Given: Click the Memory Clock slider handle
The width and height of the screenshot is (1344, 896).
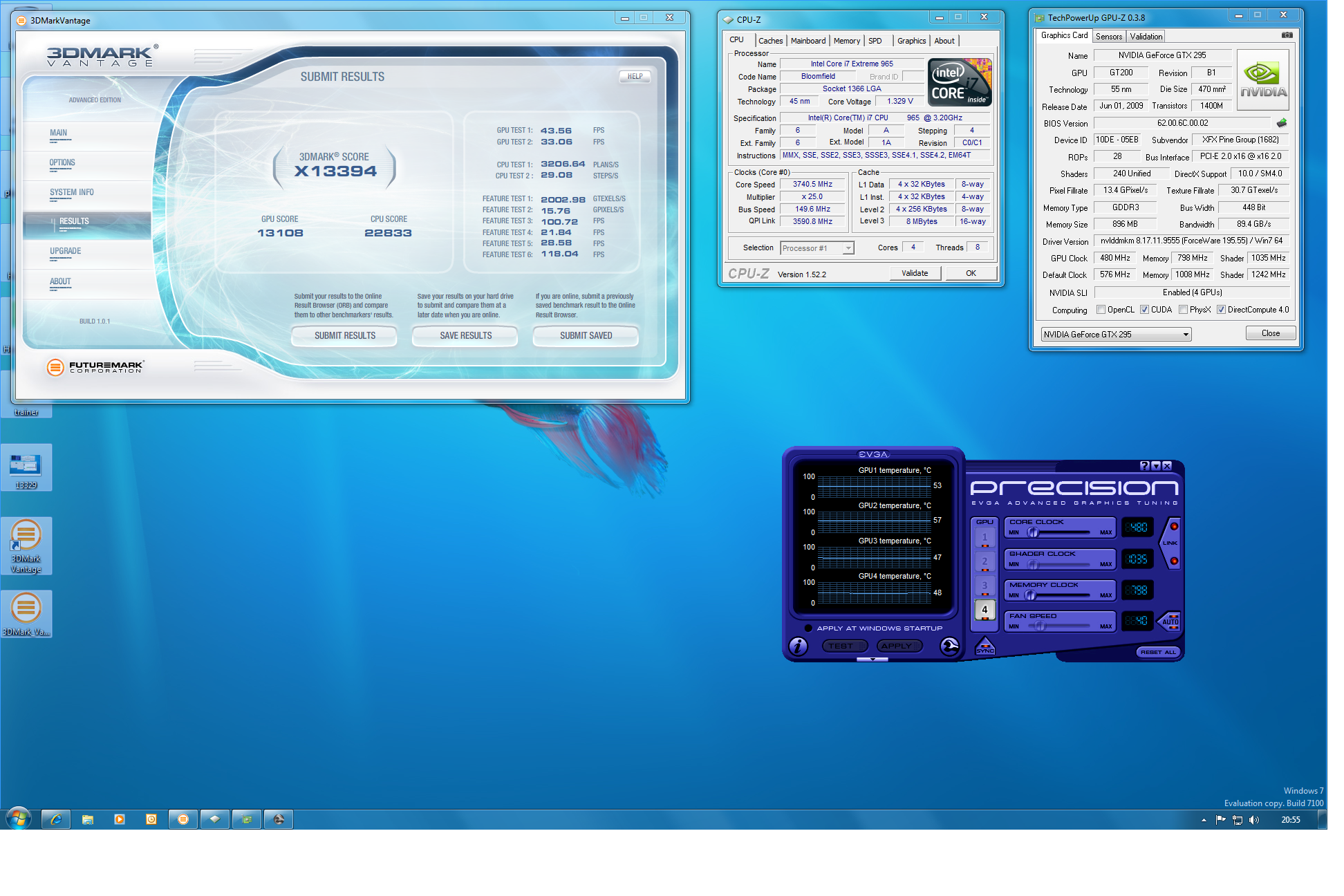Looking at the screenshot, I should 1030,595.
